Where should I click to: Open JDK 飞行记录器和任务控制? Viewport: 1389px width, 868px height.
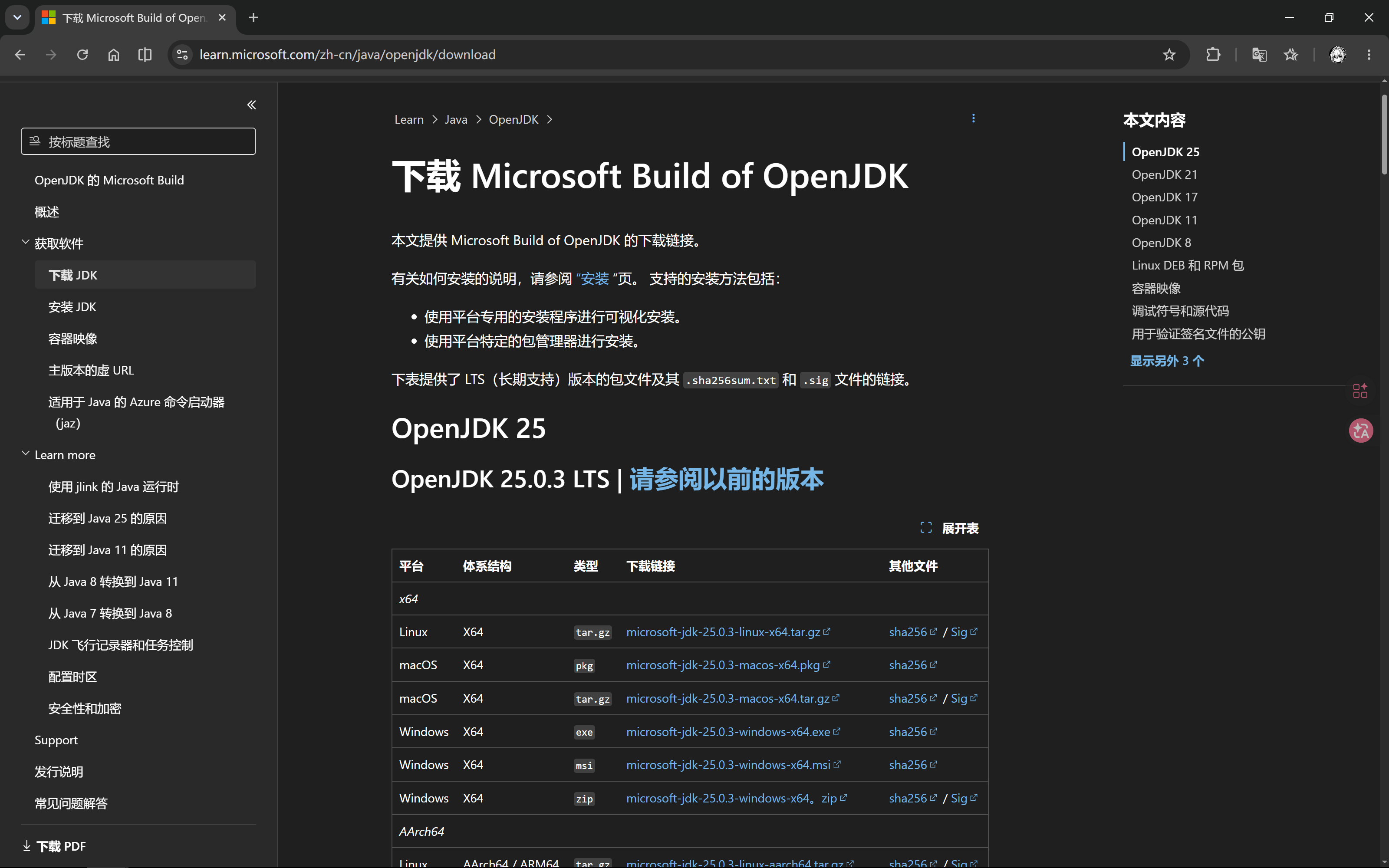pos(121,645)
